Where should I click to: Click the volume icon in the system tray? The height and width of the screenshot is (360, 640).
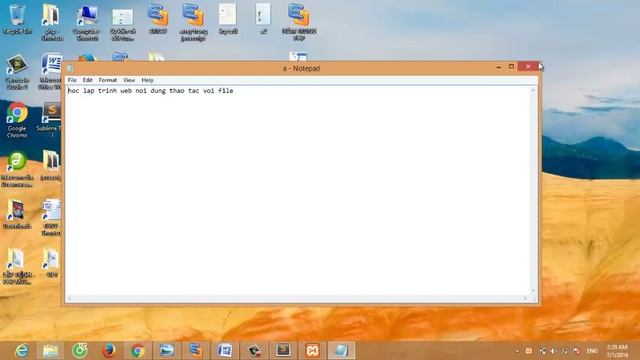[x=553, y=351]
